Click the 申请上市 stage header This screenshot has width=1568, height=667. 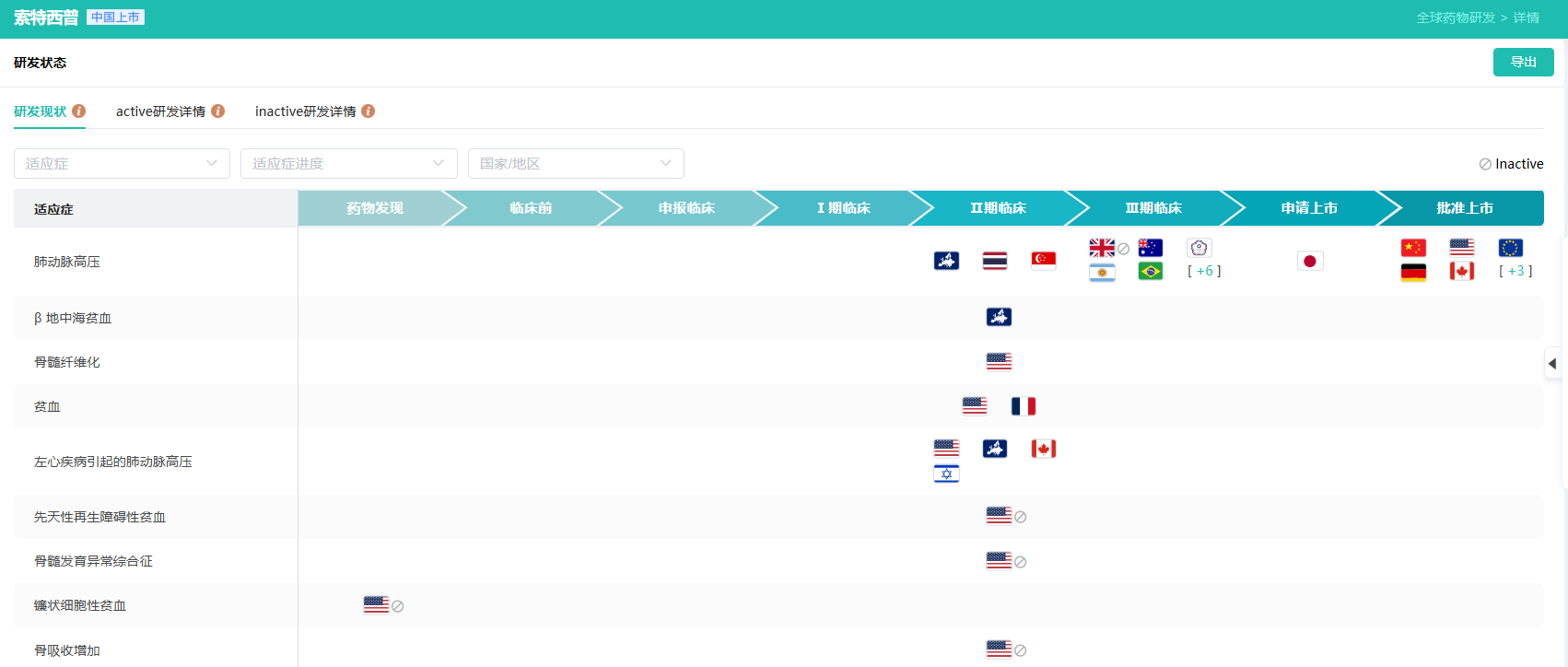click(1309, 208)
